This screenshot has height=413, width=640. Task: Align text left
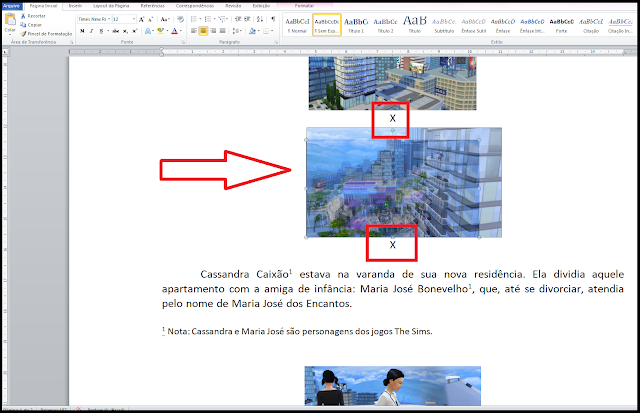pos(194,31)
